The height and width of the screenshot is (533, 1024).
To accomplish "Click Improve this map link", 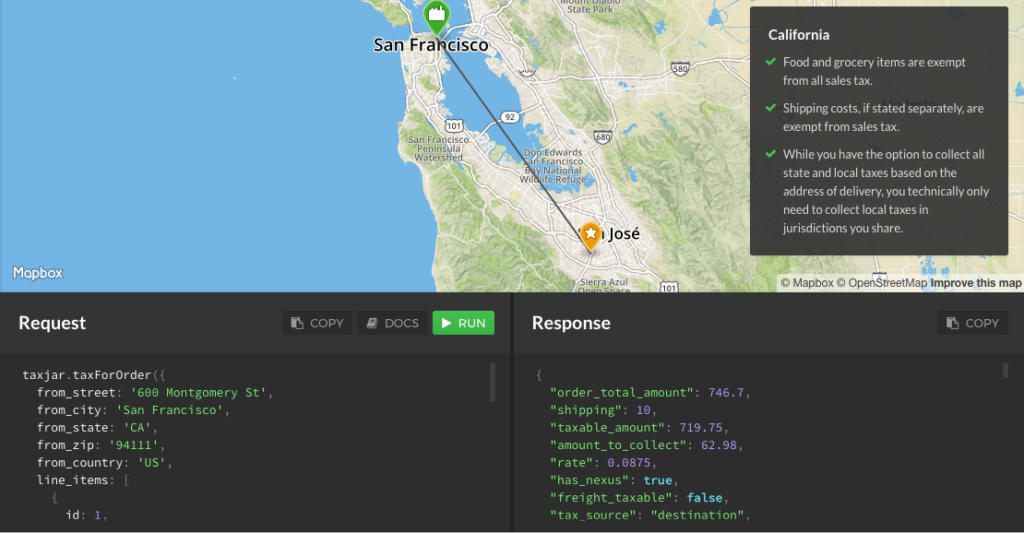I will pos(976,283).
